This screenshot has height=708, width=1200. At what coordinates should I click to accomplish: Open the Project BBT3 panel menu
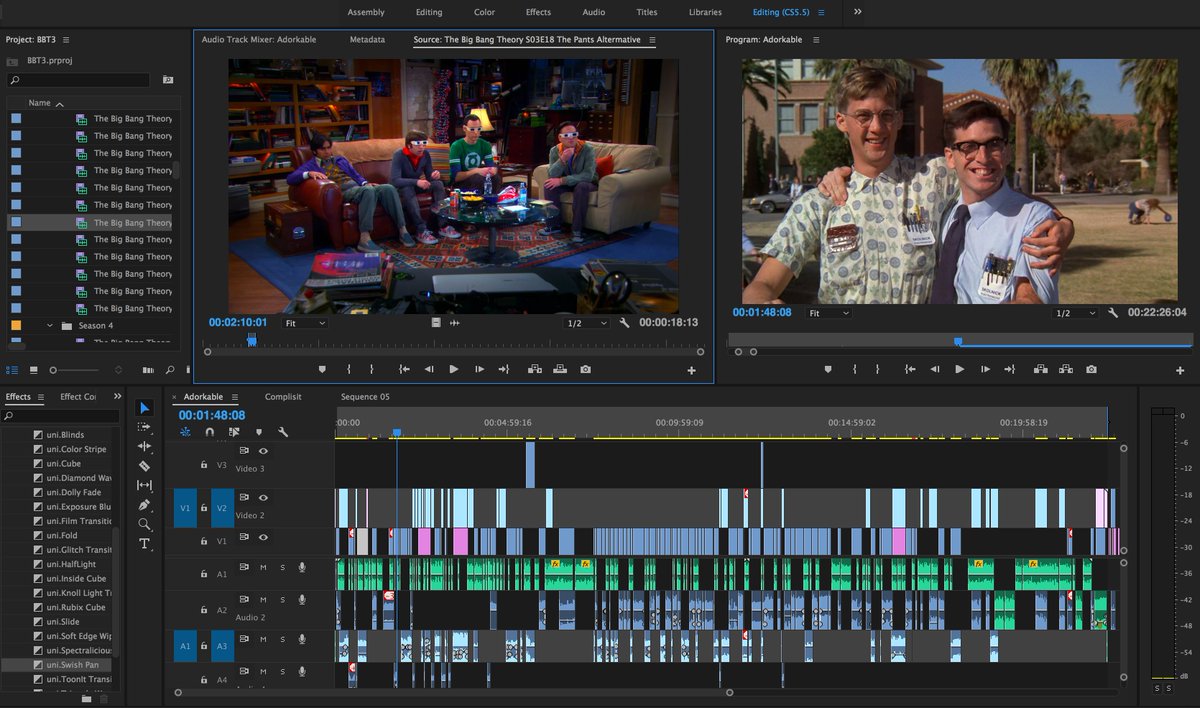(66, 40)
